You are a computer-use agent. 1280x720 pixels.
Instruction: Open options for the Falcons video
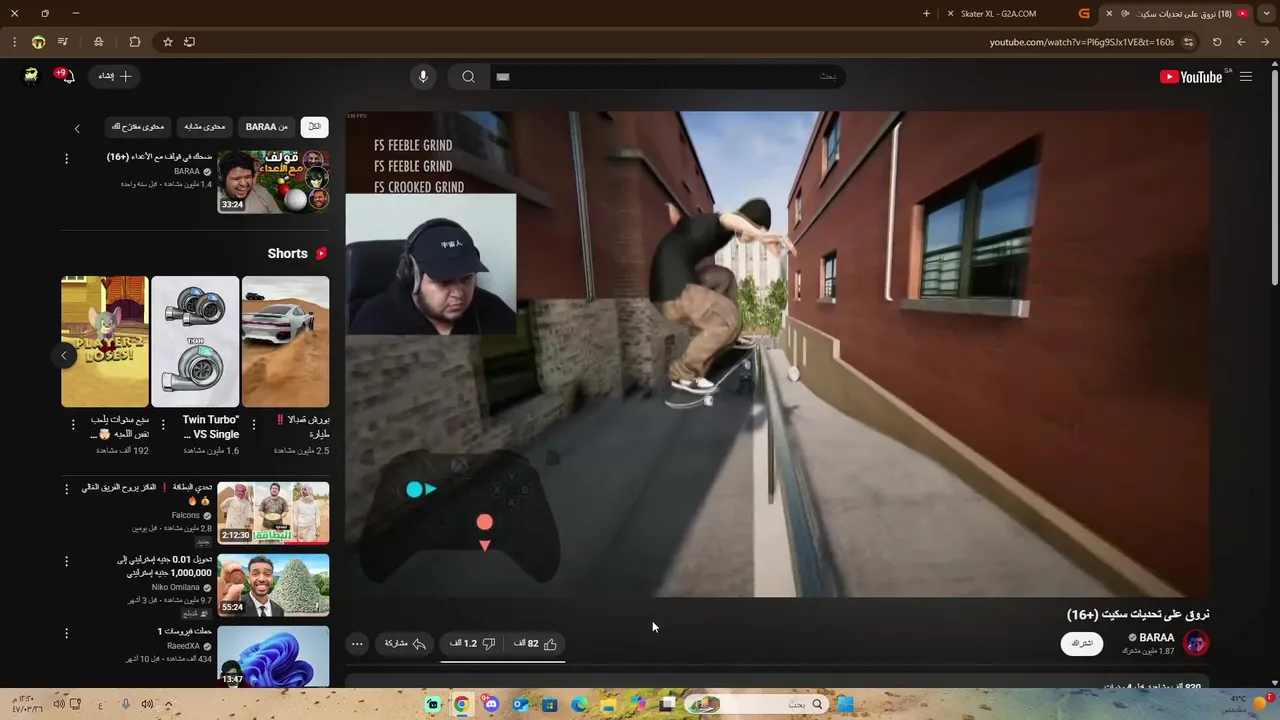tap(67, 490)
